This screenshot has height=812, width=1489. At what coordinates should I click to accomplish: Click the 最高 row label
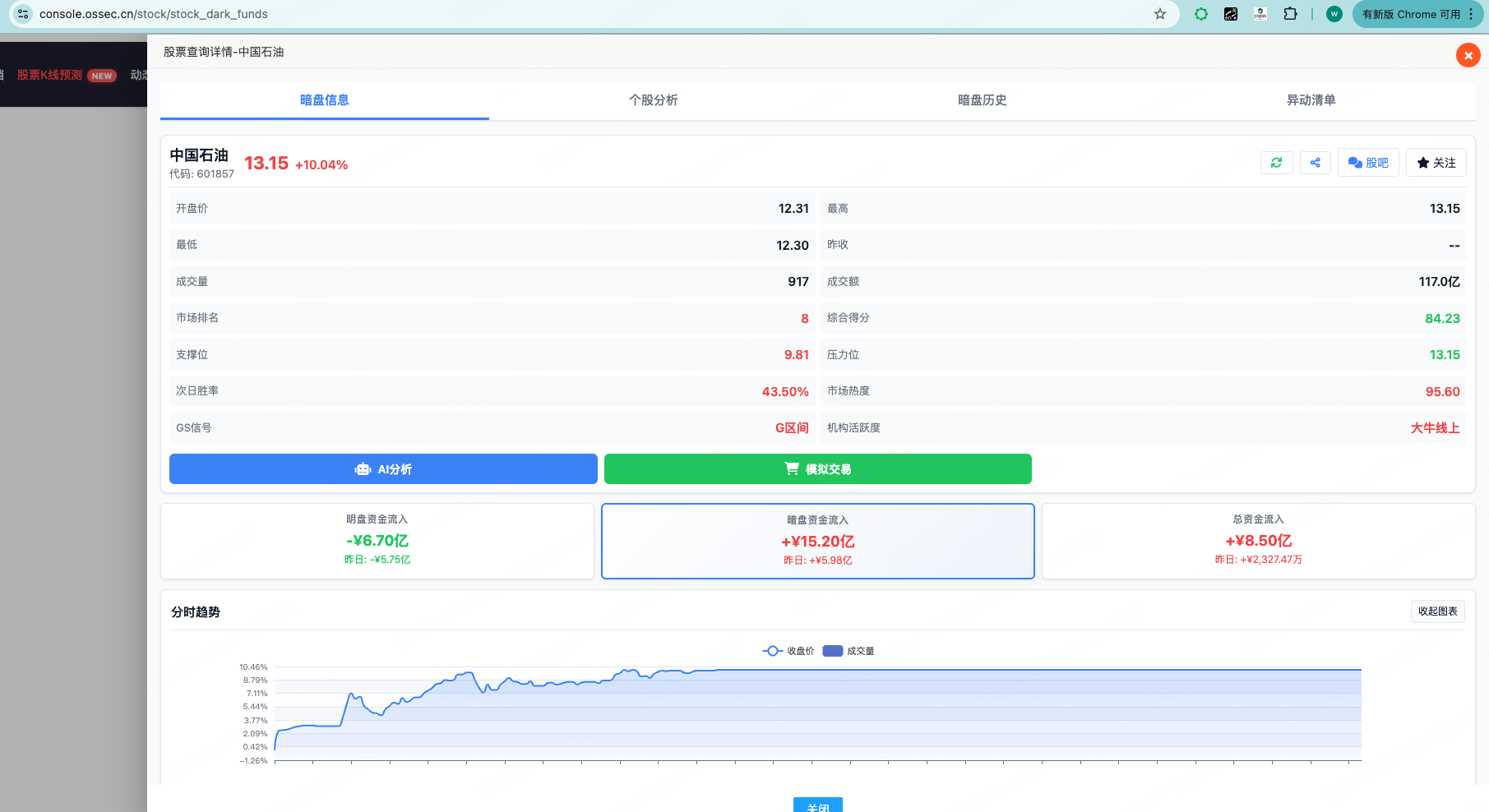click(x=838, y=209)
